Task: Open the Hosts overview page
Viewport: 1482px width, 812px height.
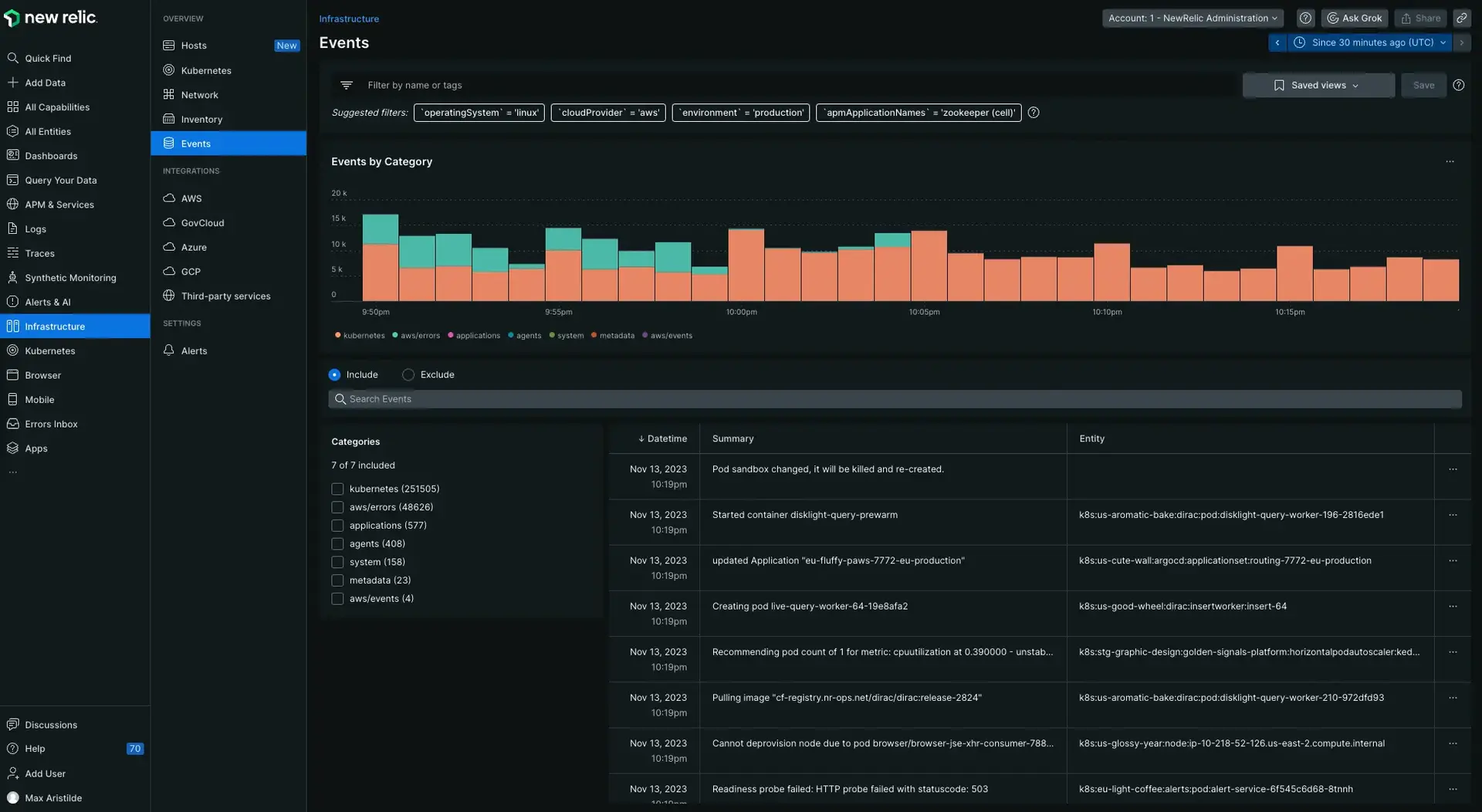Action: coord(192,45)
